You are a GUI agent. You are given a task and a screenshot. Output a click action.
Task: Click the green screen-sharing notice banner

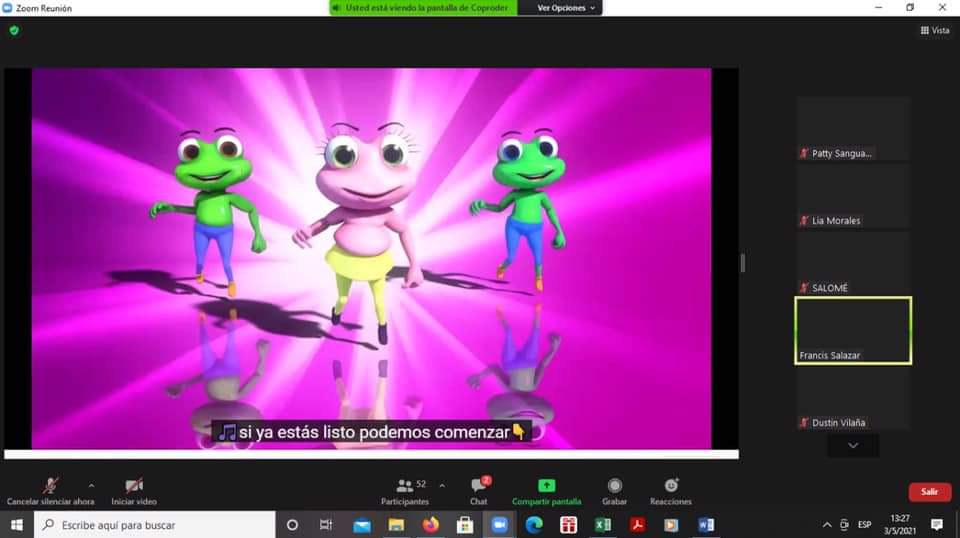[x=424, y=8]
